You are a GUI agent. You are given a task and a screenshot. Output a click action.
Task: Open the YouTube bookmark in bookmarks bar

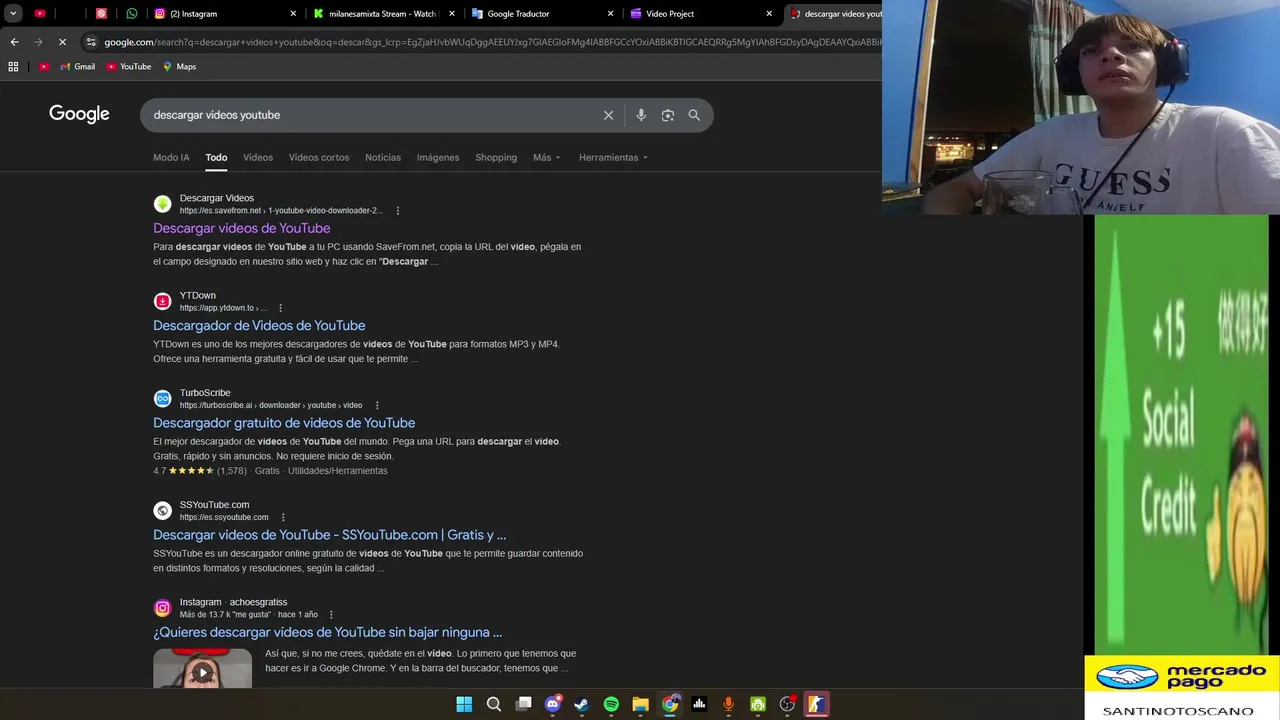click(128, 67)
